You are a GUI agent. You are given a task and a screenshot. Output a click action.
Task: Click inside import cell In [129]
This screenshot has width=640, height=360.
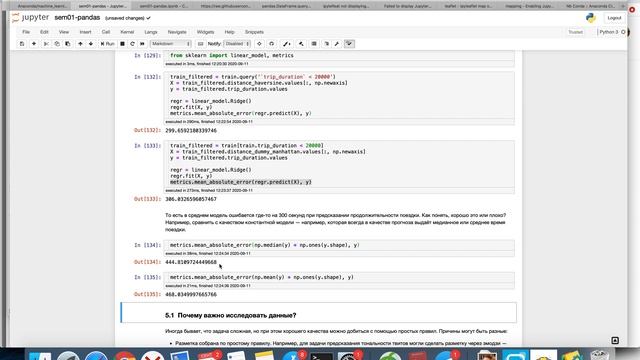[339, 56]
